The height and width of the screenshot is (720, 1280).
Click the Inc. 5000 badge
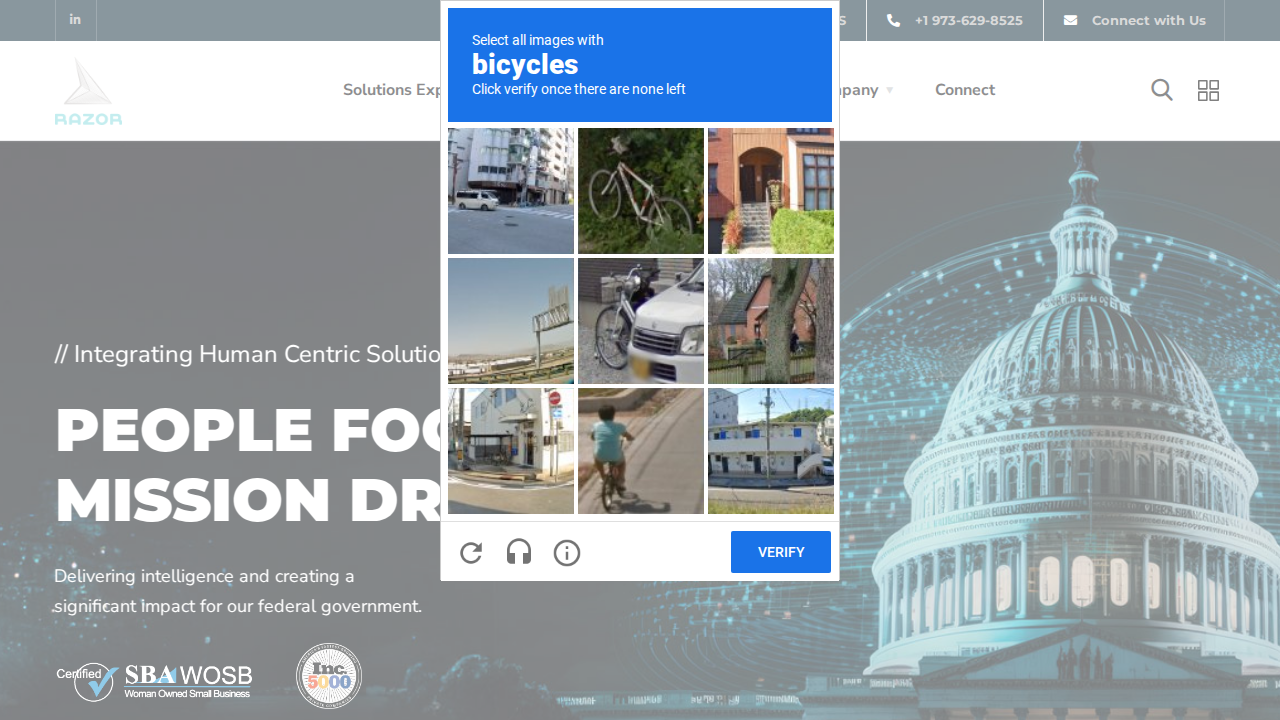coord(329,676)
